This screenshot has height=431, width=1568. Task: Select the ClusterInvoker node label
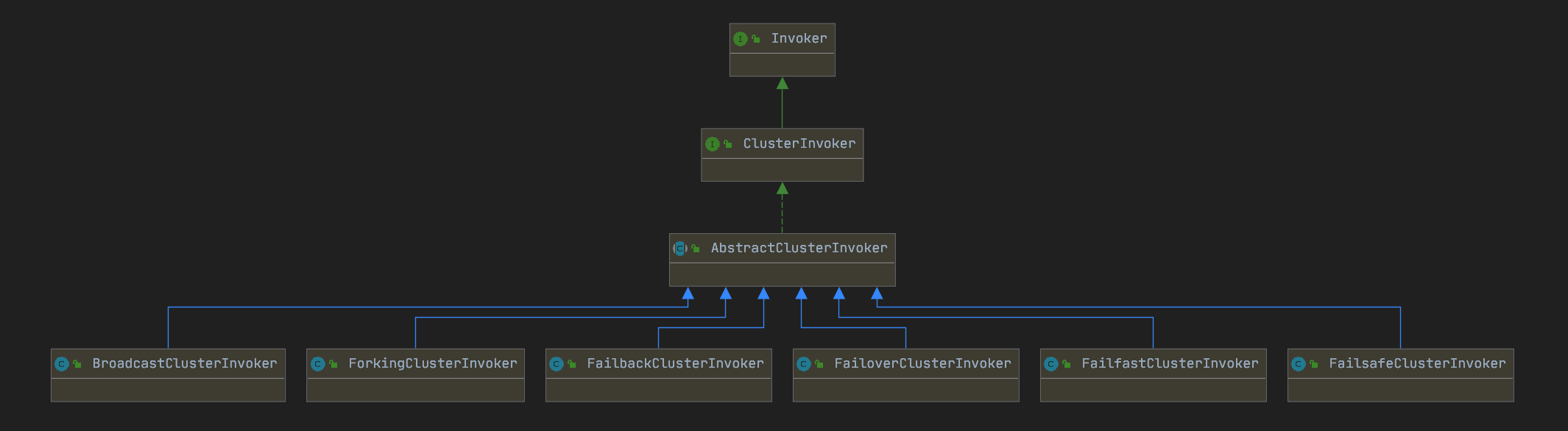pos(799,143)
